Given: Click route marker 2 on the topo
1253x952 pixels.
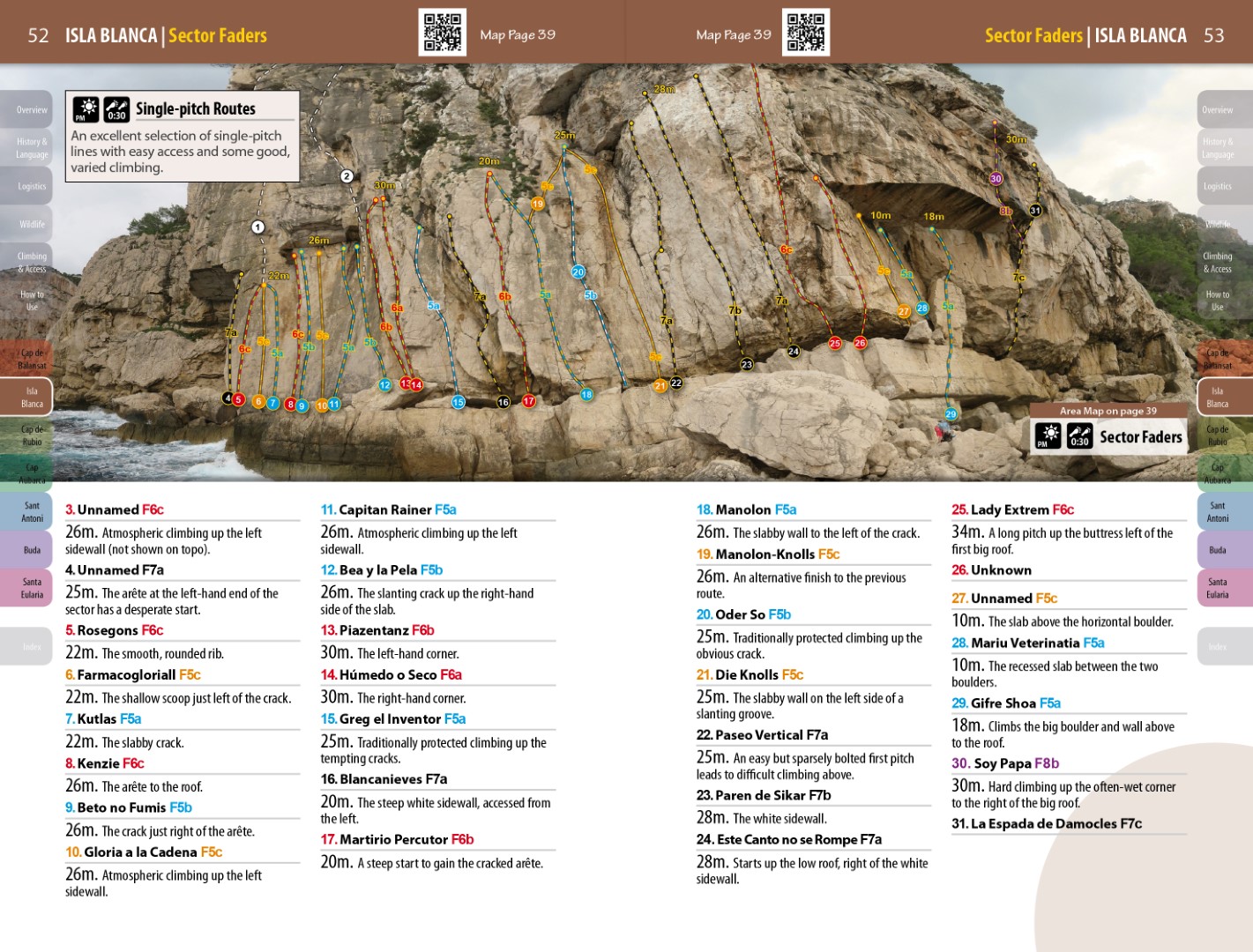Looking at the screenshot, I should (x=347, y=176).
